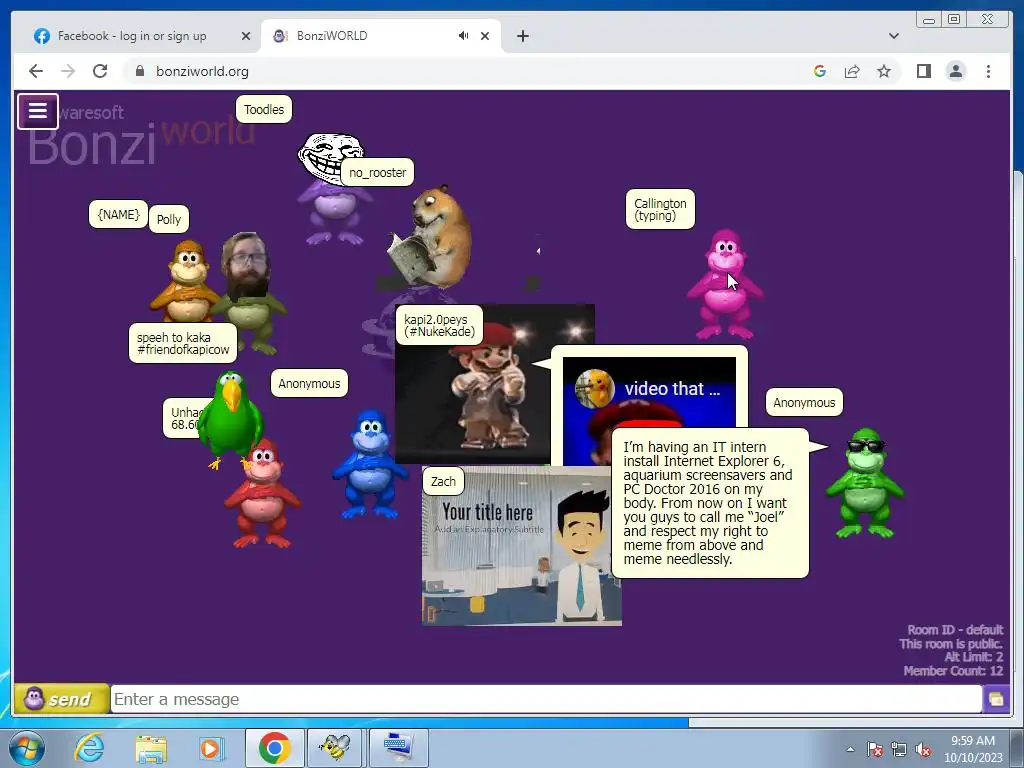Click the purple send button
This screenshot has width=1024, height=768.
pos(60,699)
